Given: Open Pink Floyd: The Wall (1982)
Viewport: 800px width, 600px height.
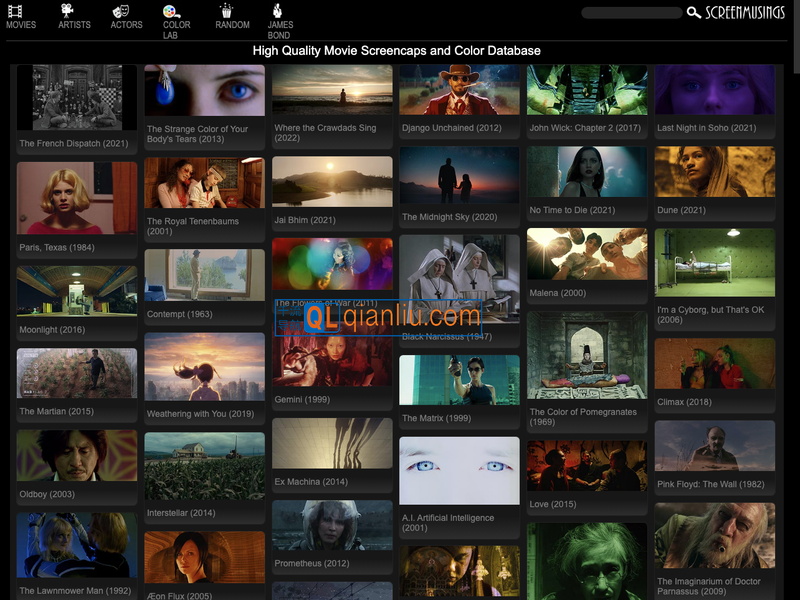Looking at the screenshot, I should pyautogui.click(x=714, y=446).
